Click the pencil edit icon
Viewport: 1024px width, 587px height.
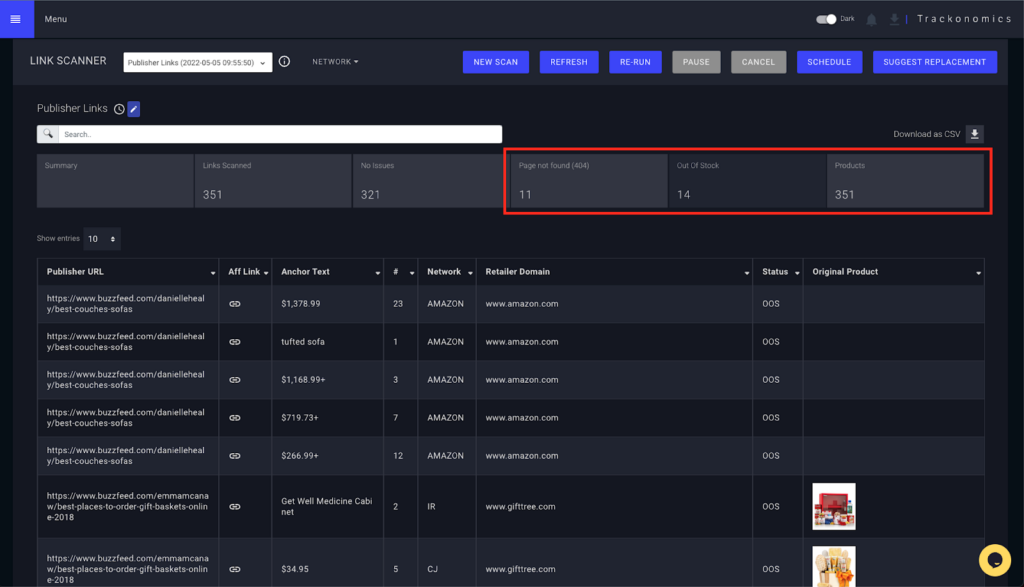134,109
